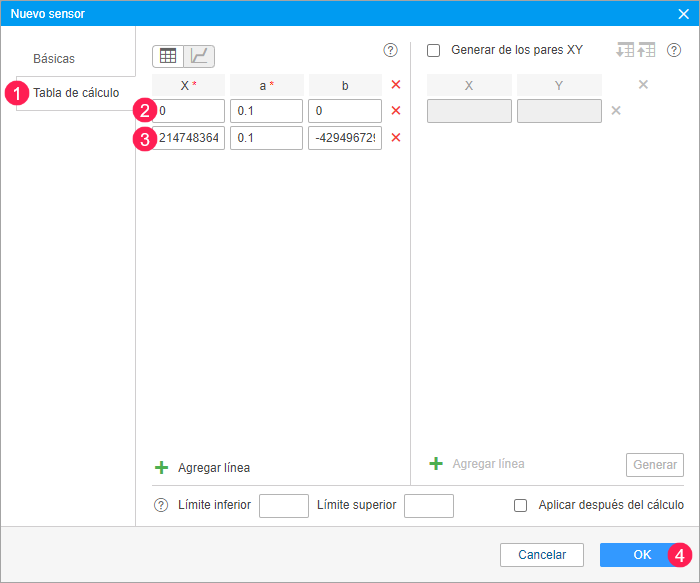This screenshot has height=583, width=700.
Task: Click the Límite inferior input box
Action: [x=283, y=505]
